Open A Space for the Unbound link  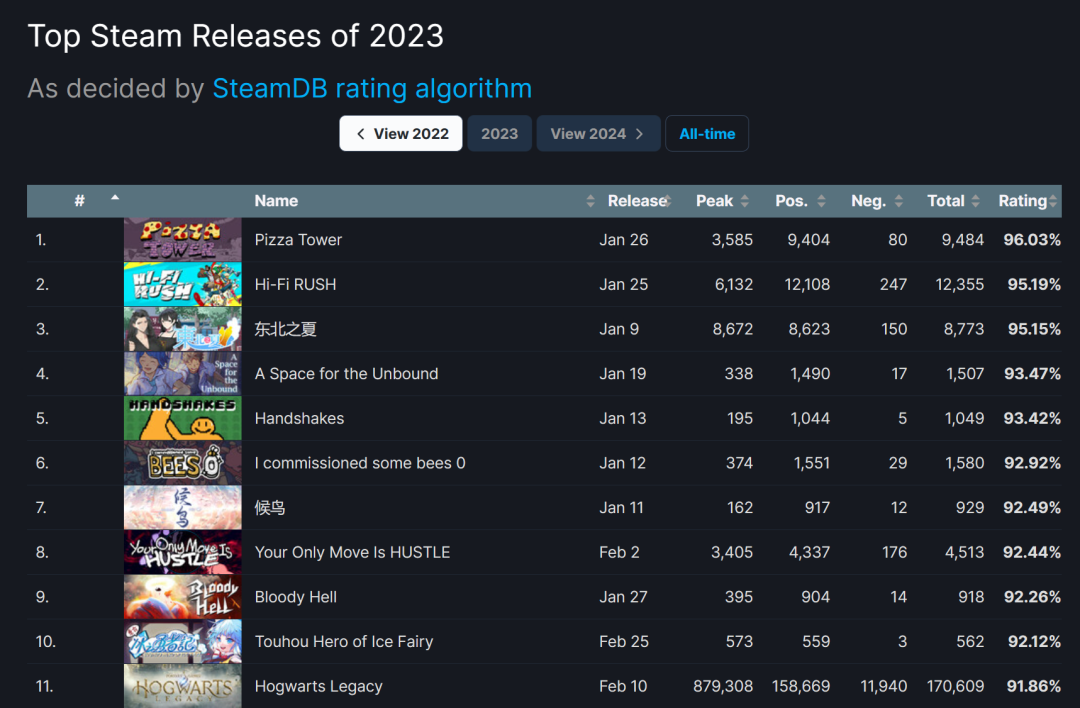click(346, 374)
